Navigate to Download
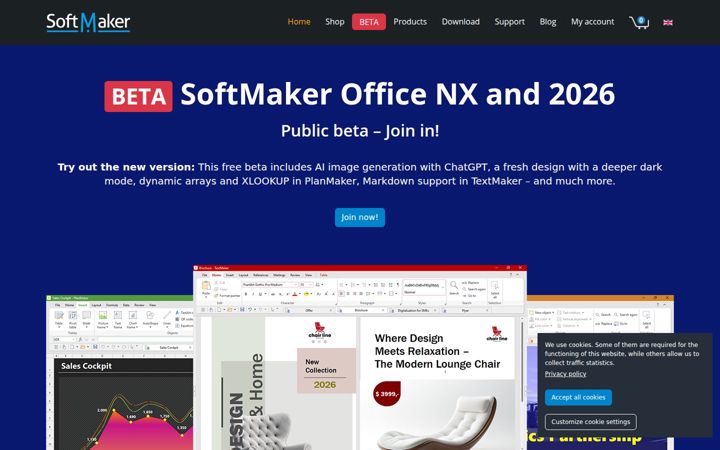Image resolution: width=720 pixels, height=450 pixels. click(x=461, y=22)
